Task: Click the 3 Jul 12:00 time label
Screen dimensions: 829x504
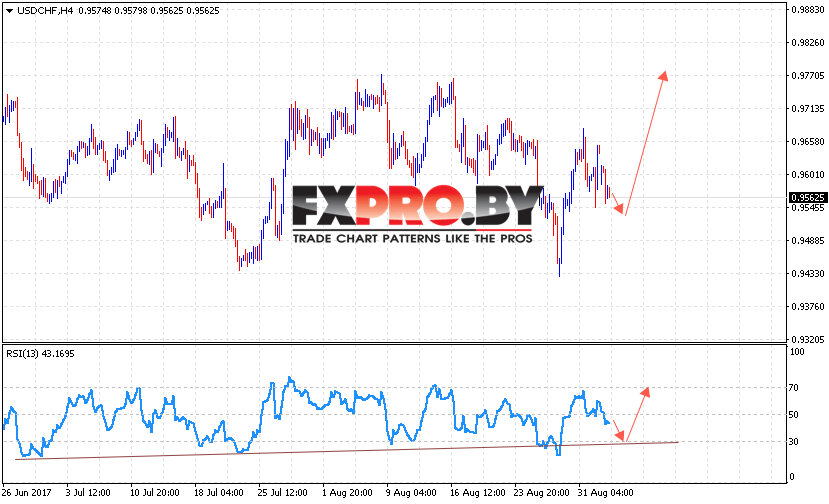Action: [88, 492]
